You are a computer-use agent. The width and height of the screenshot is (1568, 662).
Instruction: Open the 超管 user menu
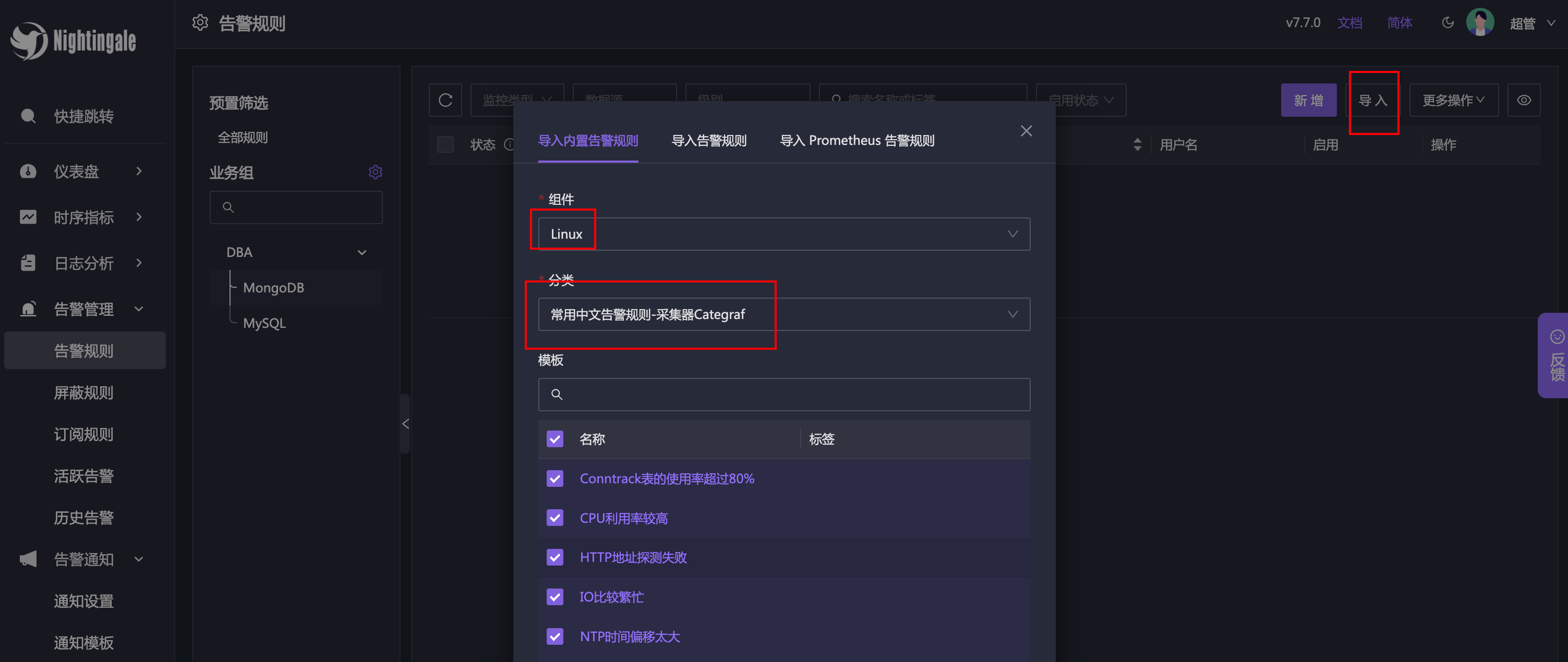(x=1532, y=23)
